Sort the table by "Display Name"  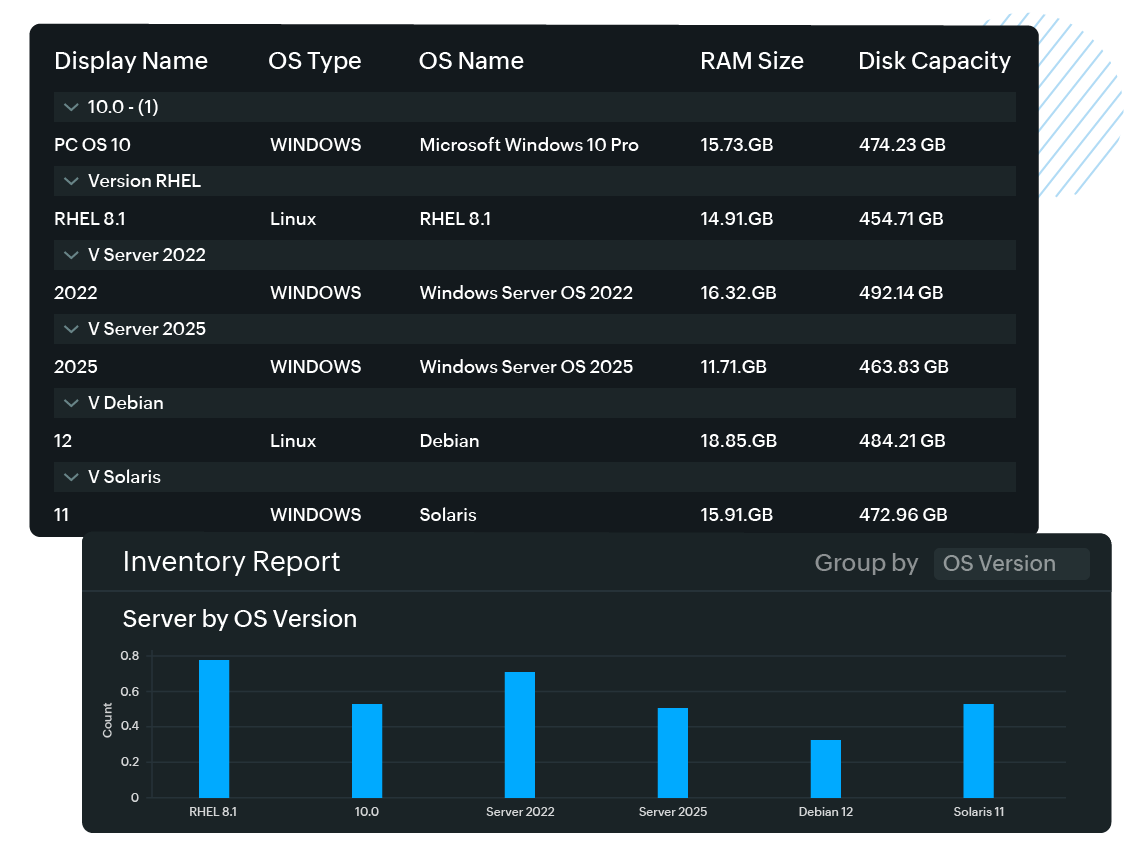click(131, 61)
